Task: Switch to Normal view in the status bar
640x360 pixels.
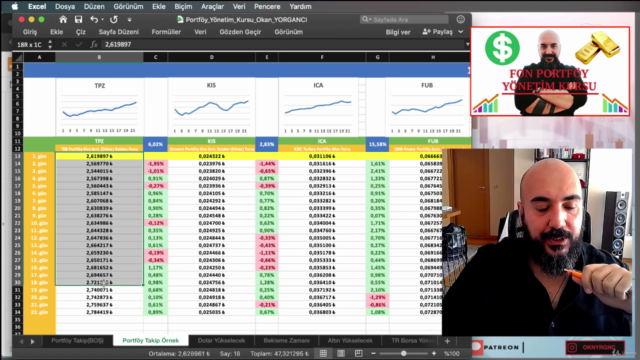Action: [323, 353]
